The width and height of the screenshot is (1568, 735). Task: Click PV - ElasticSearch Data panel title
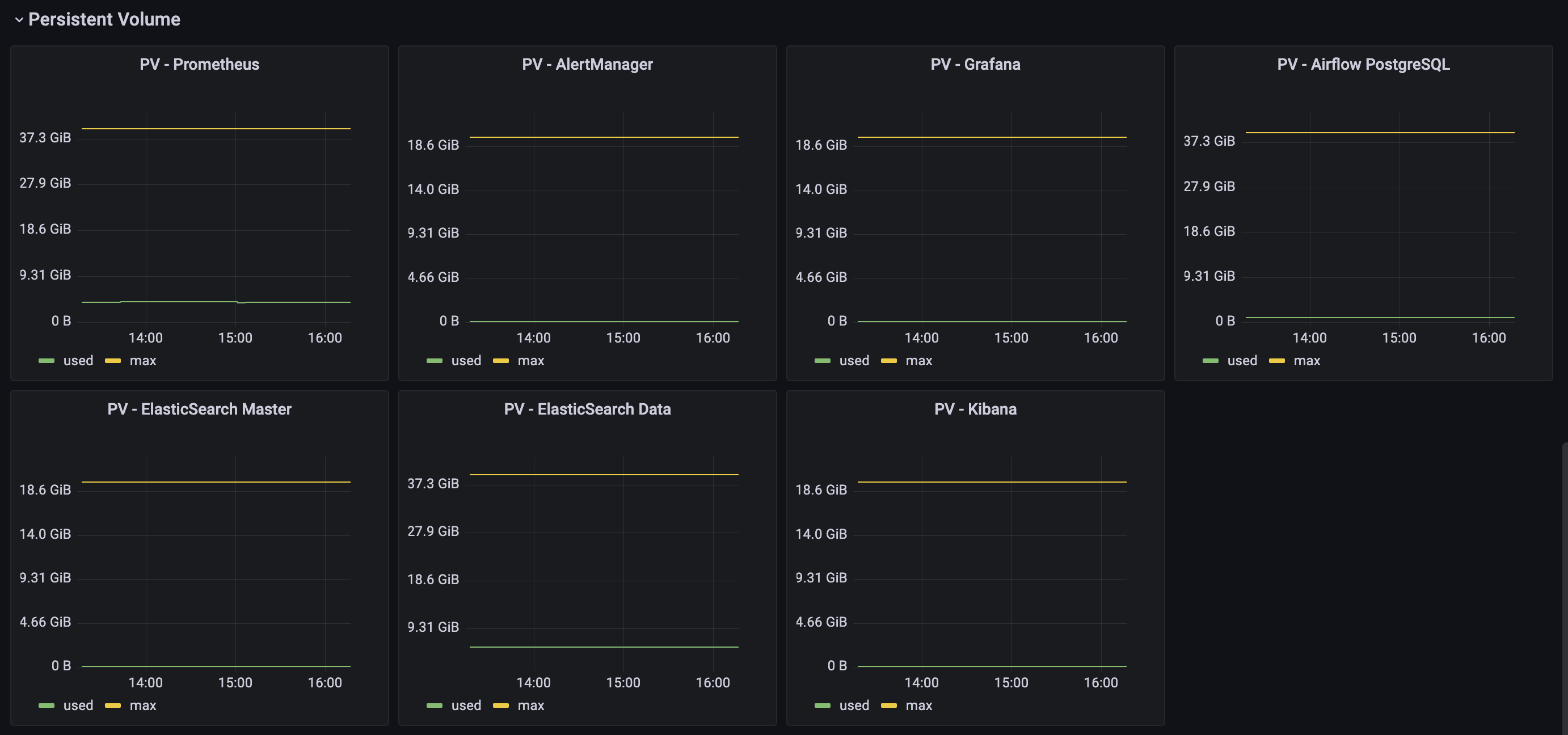point(587,409)
